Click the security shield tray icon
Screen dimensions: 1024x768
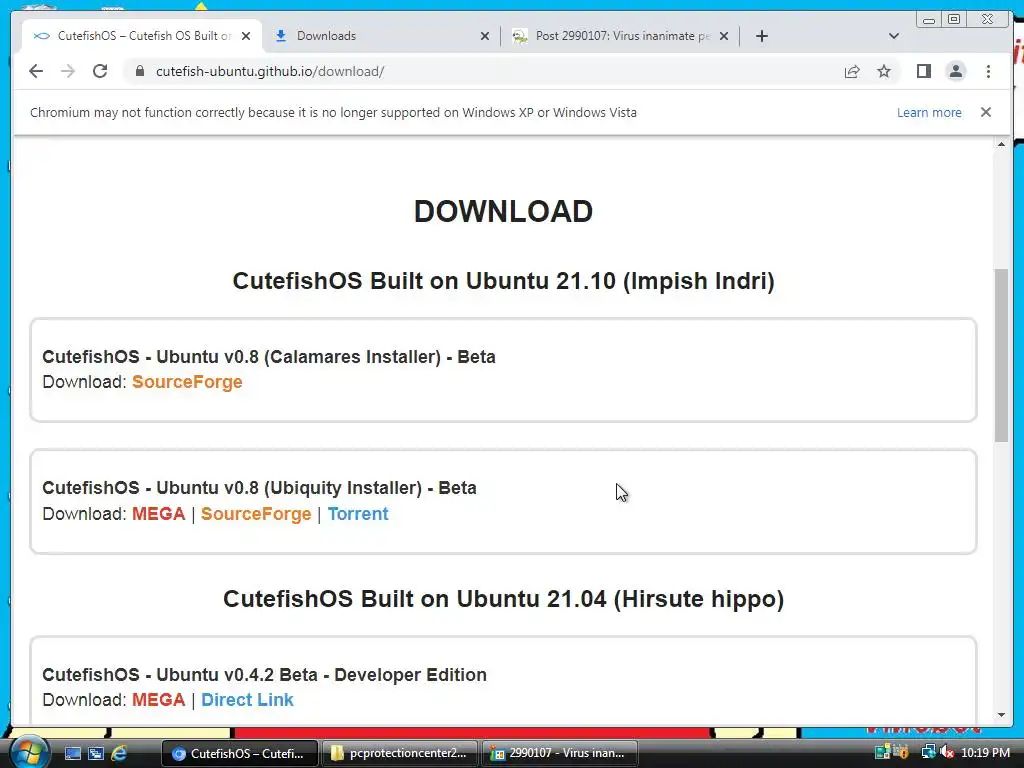tap(901, 752)
